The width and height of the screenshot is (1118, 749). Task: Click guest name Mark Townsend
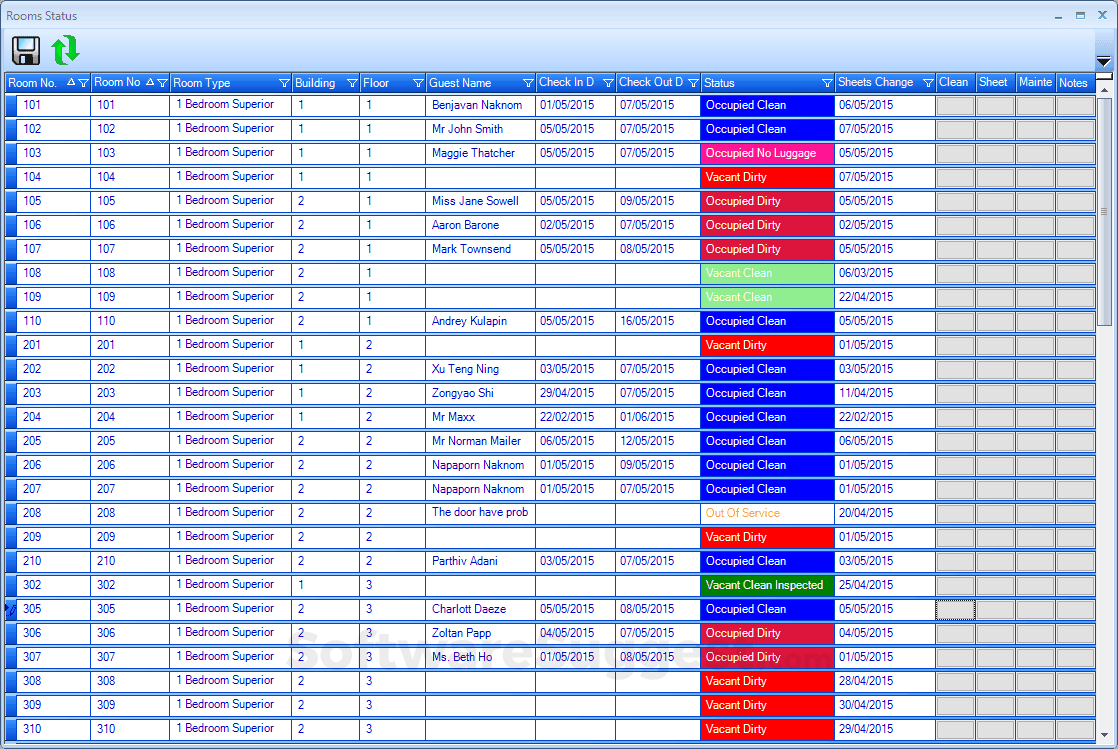(471, 250)
